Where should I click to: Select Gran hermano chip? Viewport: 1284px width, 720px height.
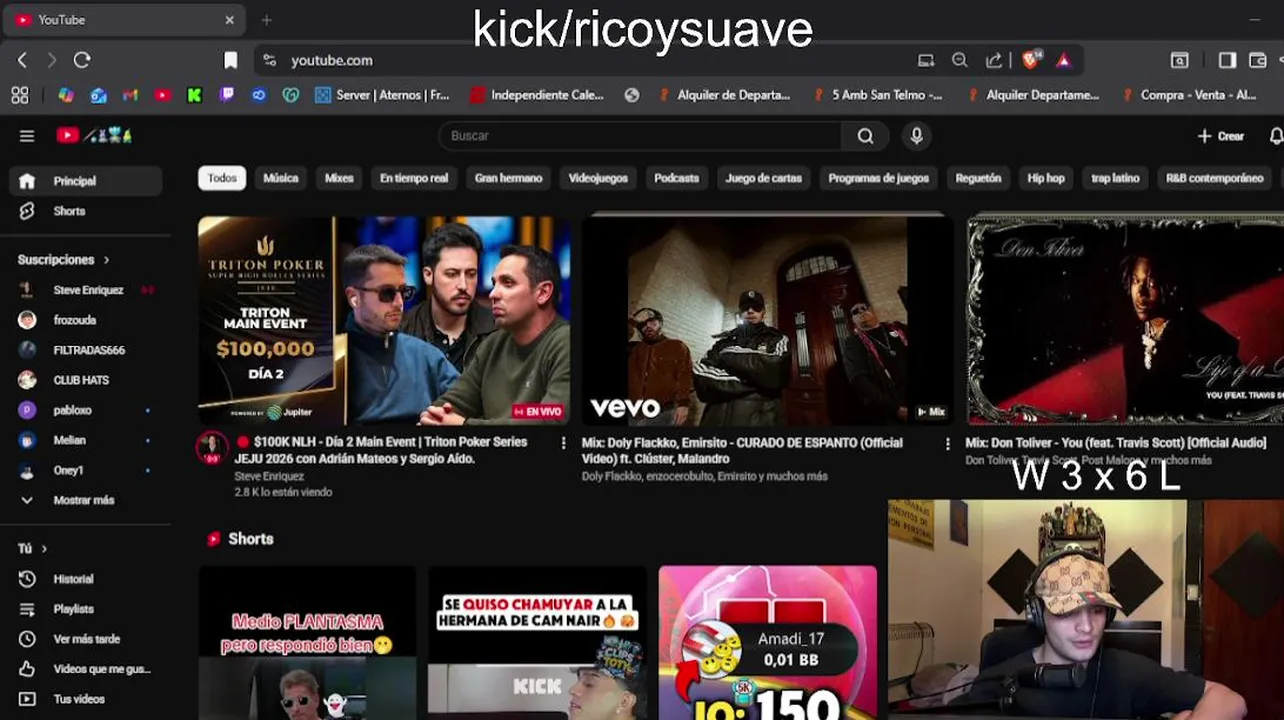(x=508, y=178)
